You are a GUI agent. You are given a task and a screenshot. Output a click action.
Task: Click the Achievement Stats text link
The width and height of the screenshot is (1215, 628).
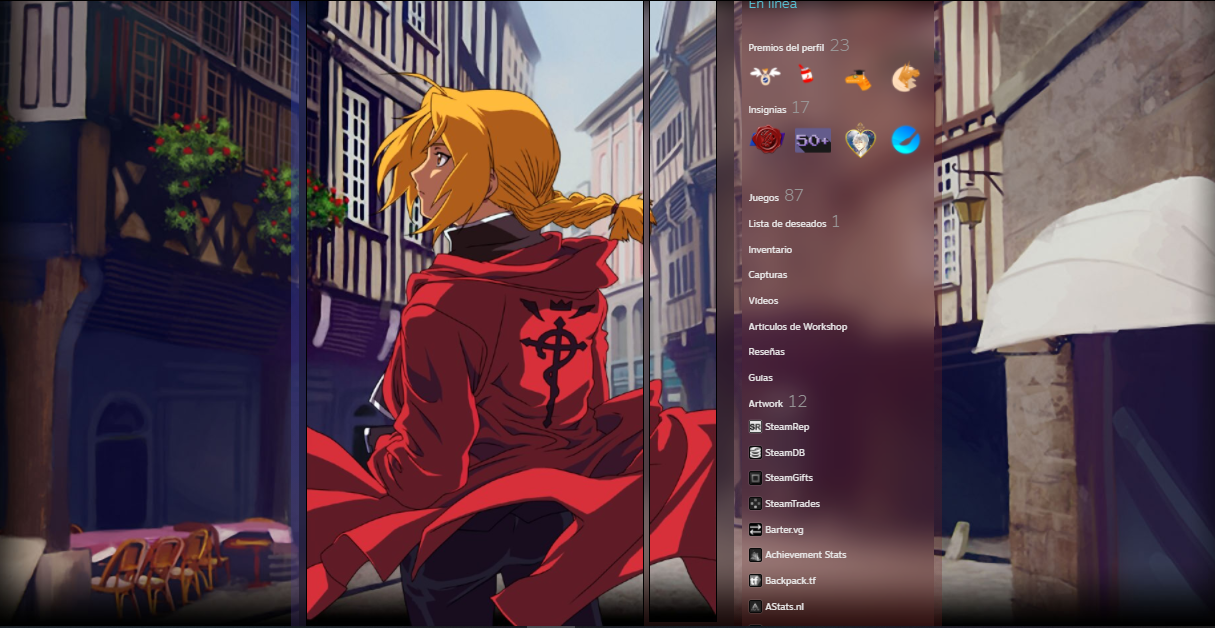point(805,554)
